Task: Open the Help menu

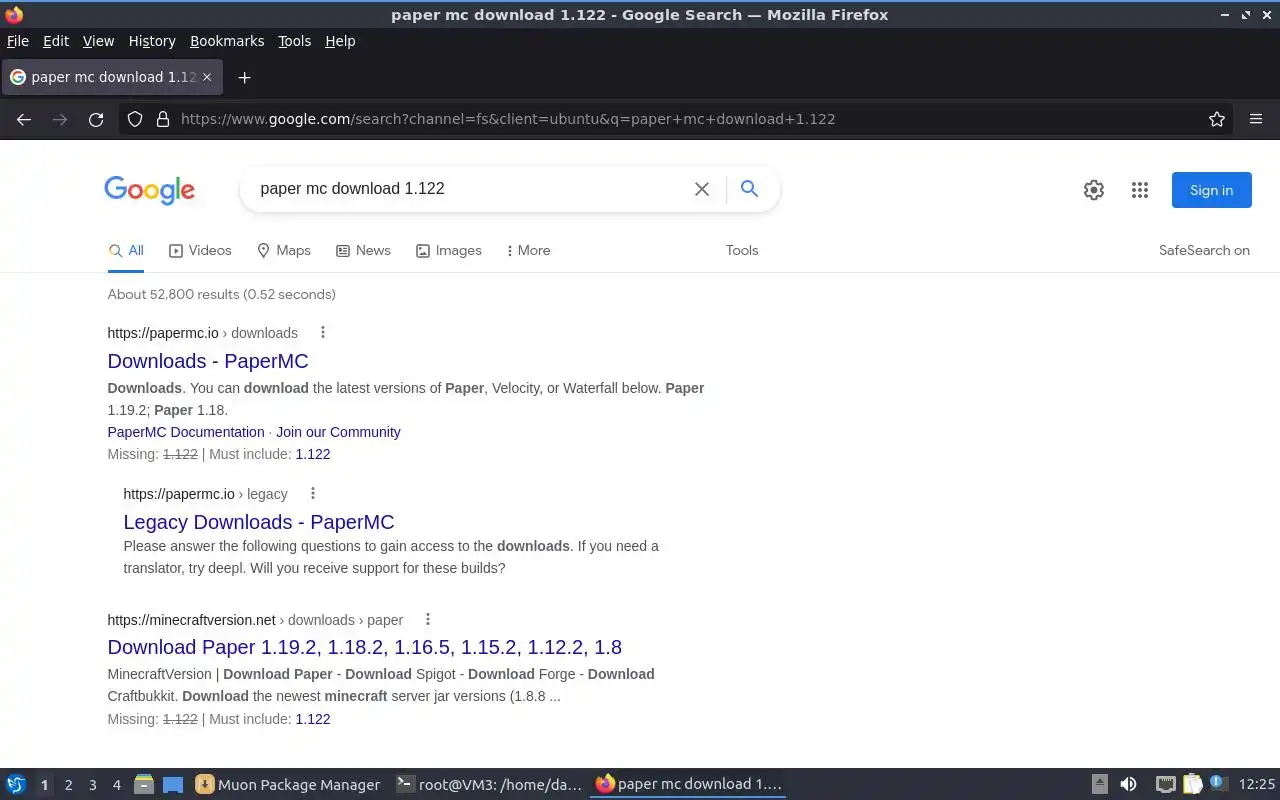Action: (340, 41)
